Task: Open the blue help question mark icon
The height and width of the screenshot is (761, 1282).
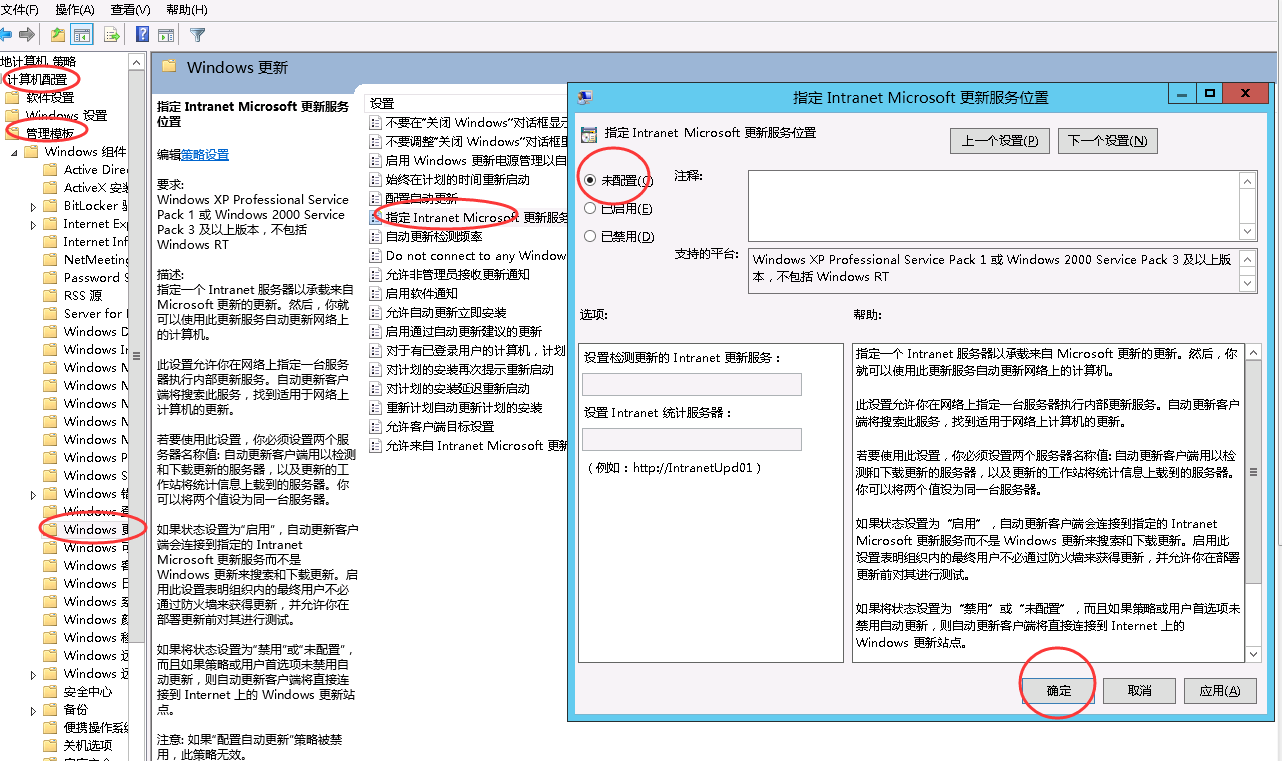Action: click(143, 35)
